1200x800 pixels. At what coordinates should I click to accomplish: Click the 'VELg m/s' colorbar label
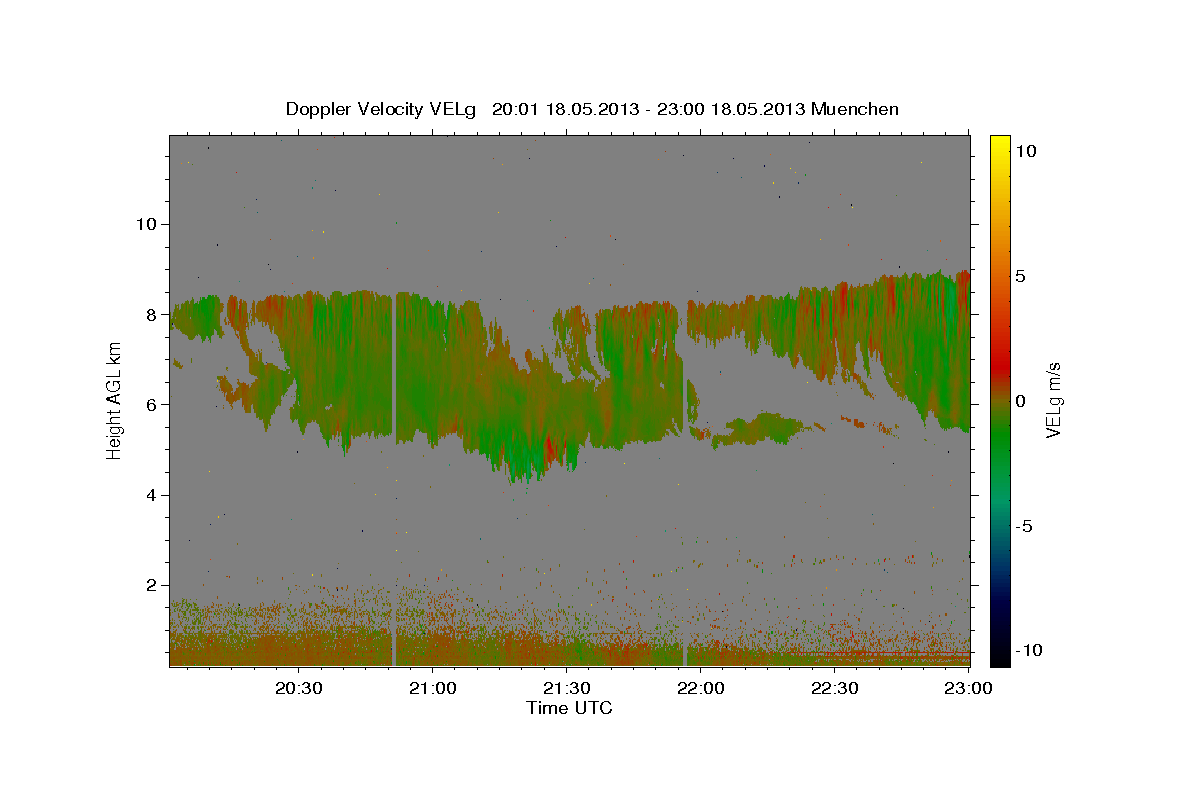(x=1053, y=400)
